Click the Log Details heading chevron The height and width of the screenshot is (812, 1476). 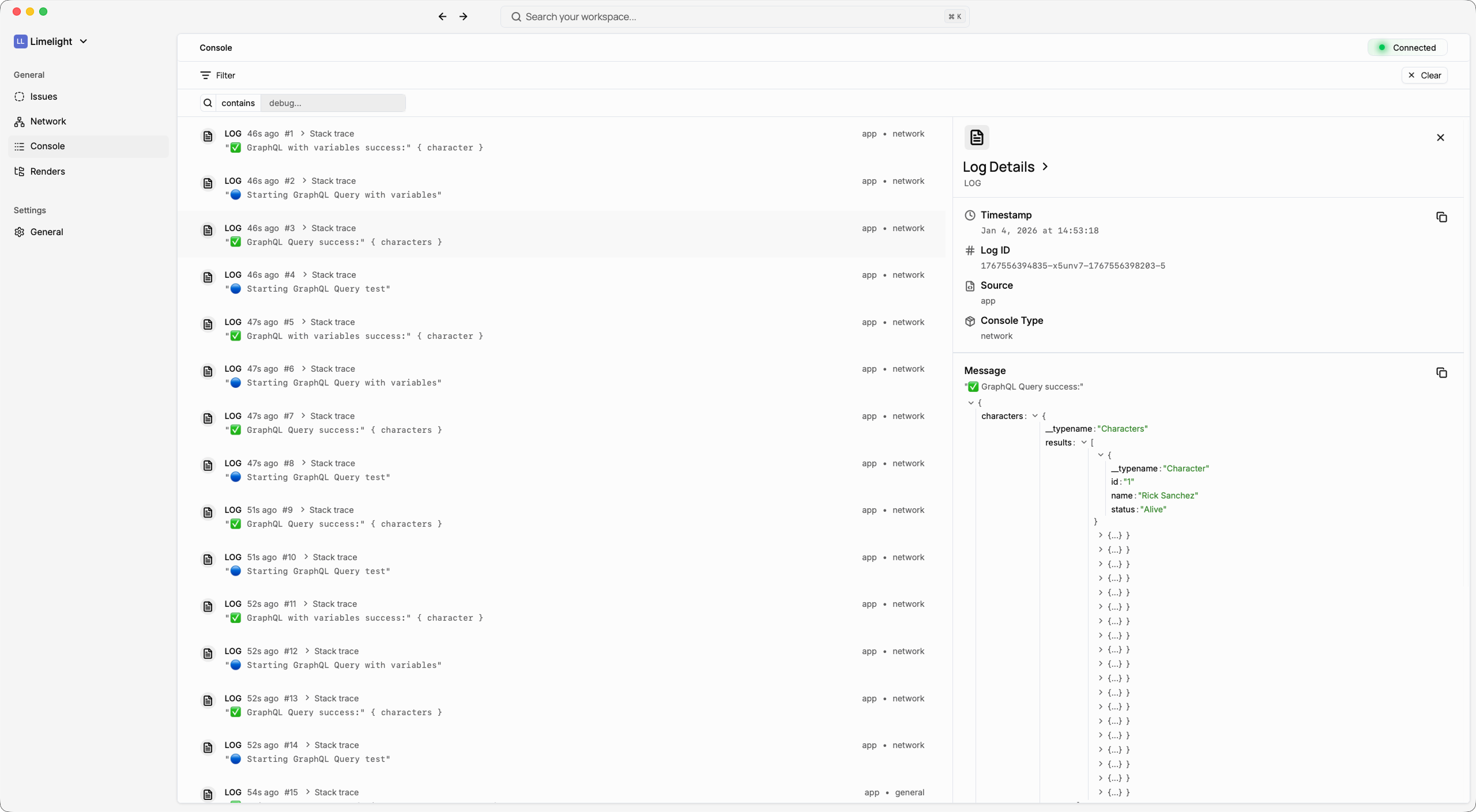coord(1045,167)
